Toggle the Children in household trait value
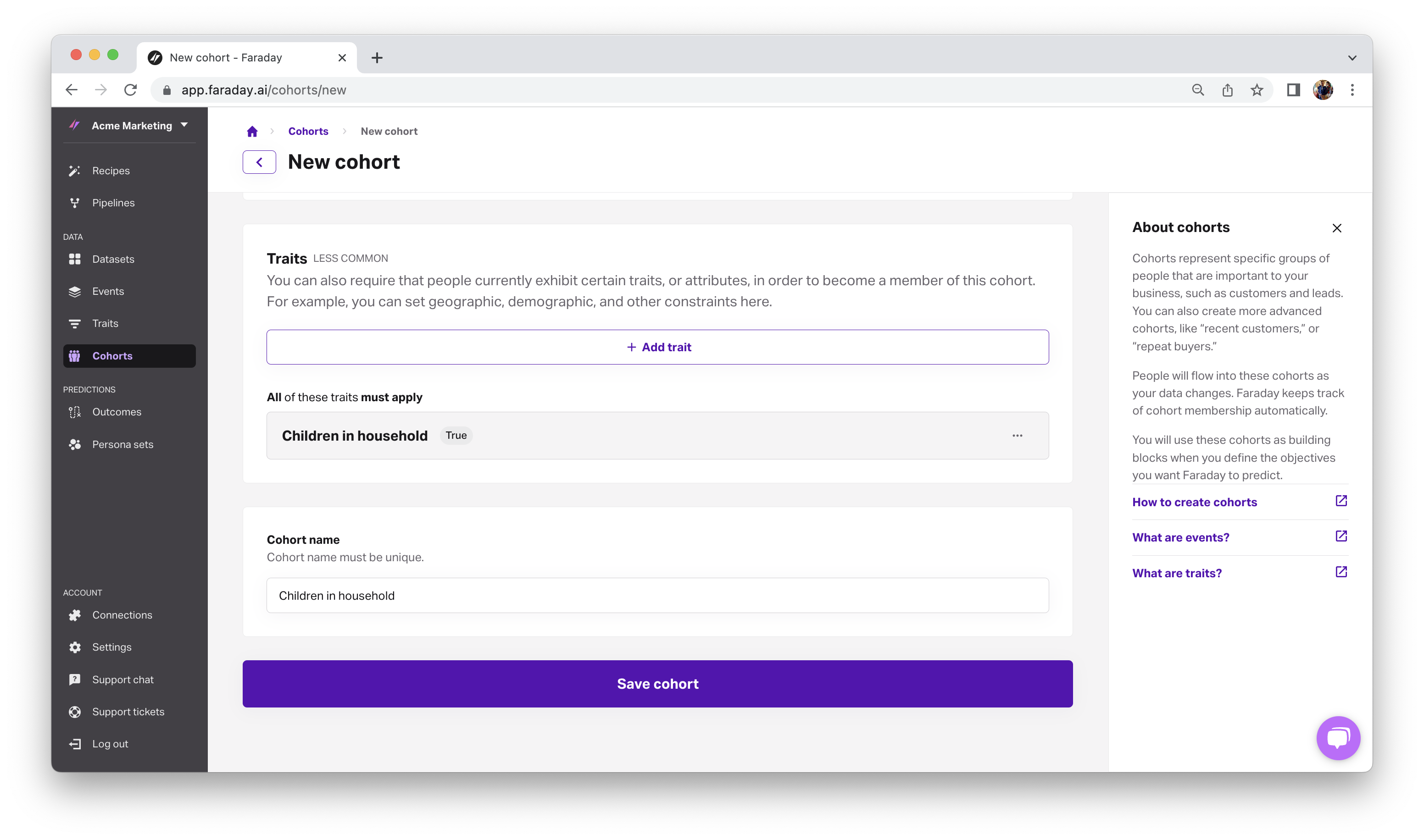This screenshot has width=1424, height=840. pos(455,435)
